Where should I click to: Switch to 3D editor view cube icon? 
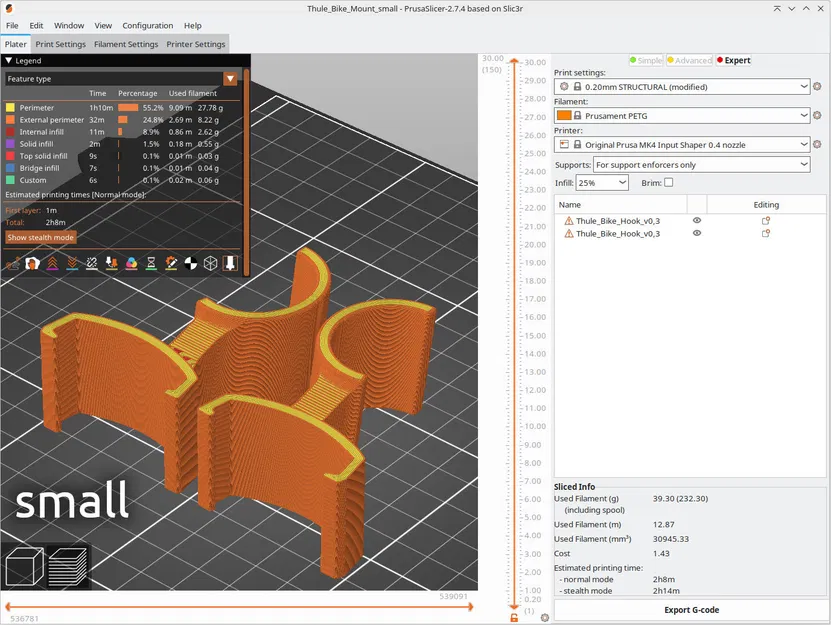(x=24, y=566)
